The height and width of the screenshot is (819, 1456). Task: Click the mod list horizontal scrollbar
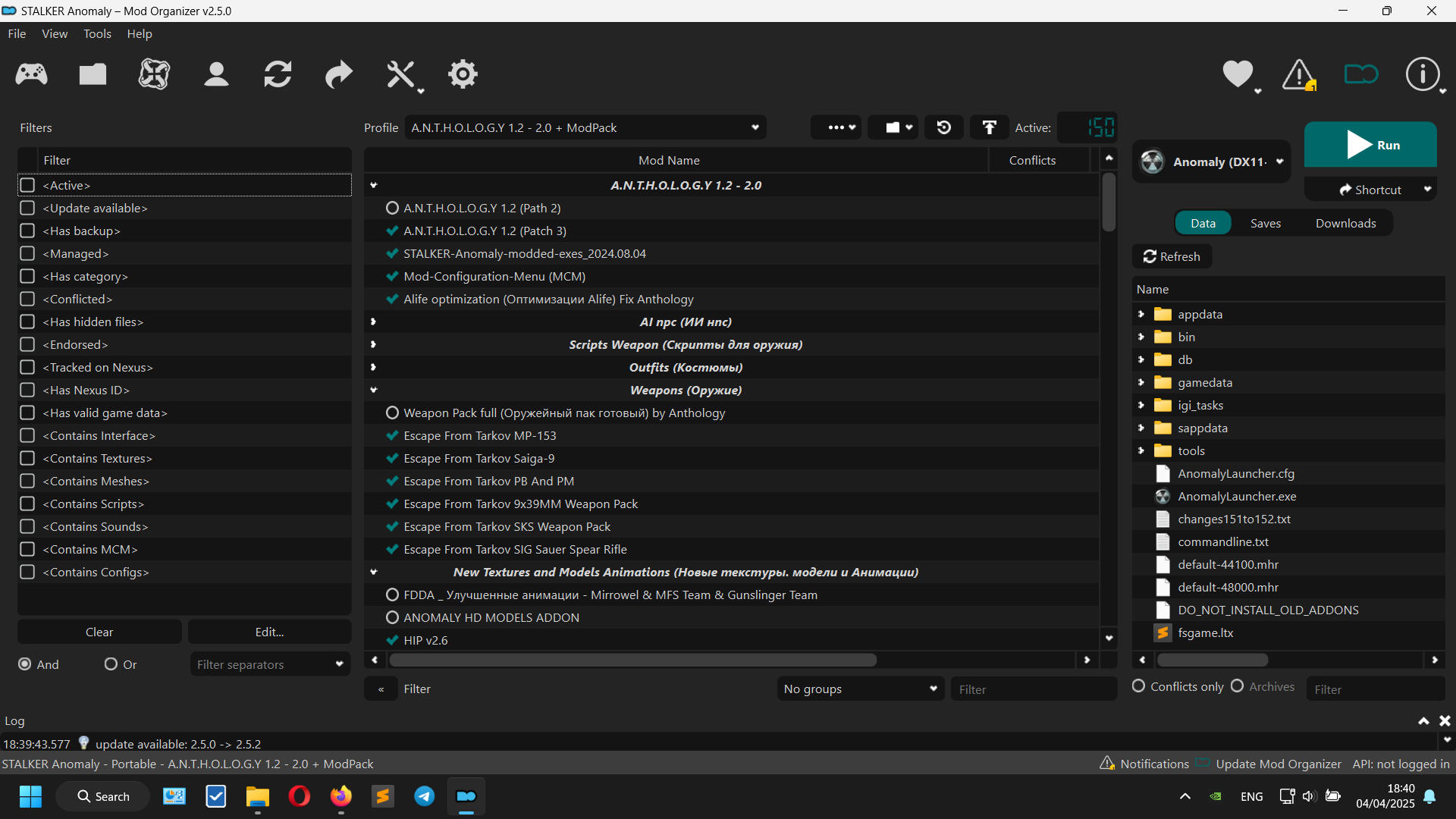(632, 660)
